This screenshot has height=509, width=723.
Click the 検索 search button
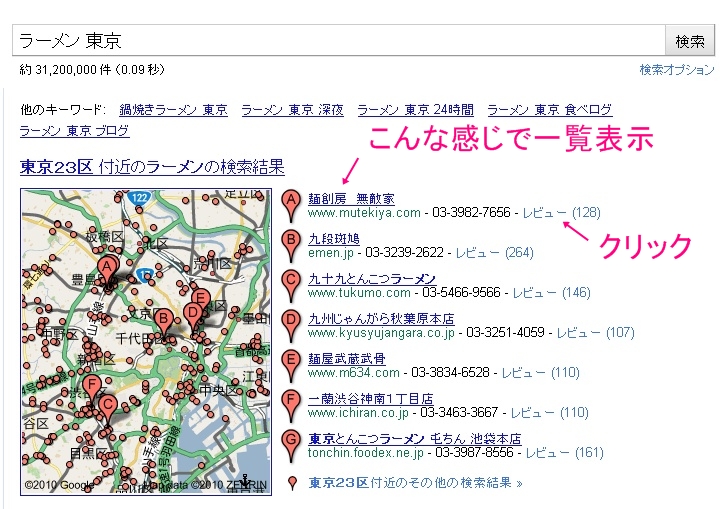click(x=690, y=41)
